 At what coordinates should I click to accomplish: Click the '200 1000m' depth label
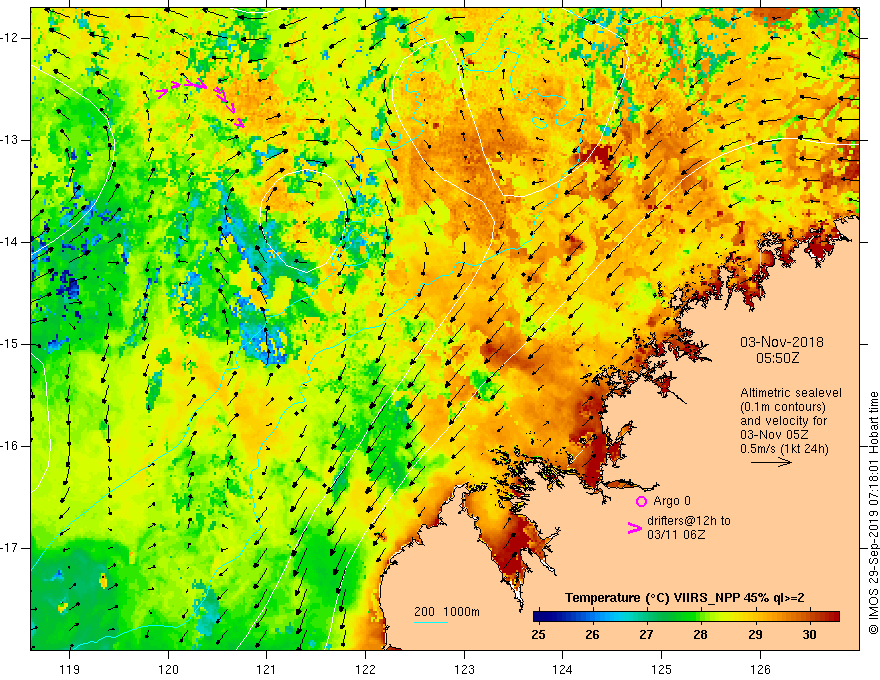(x=447, y=612)
